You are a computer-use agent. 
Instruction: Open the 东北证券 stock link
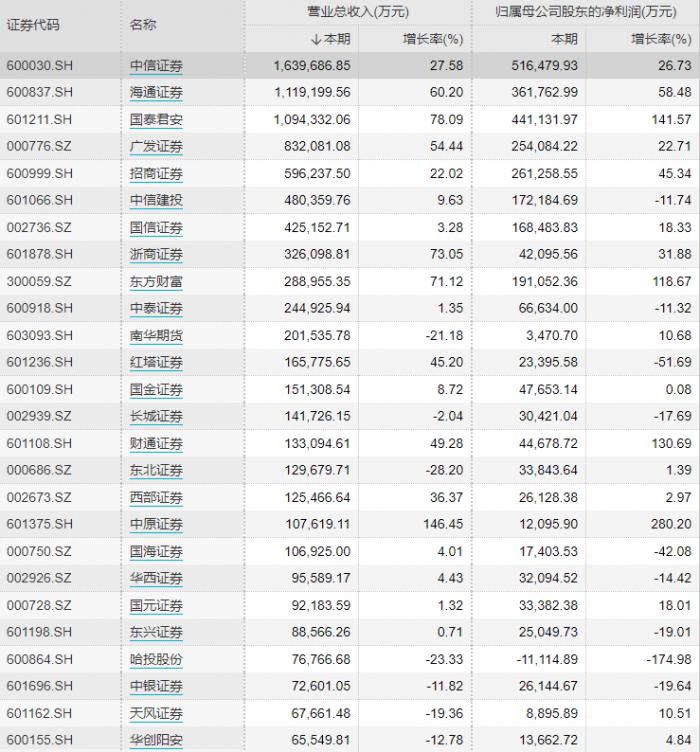tap(156, 470)
